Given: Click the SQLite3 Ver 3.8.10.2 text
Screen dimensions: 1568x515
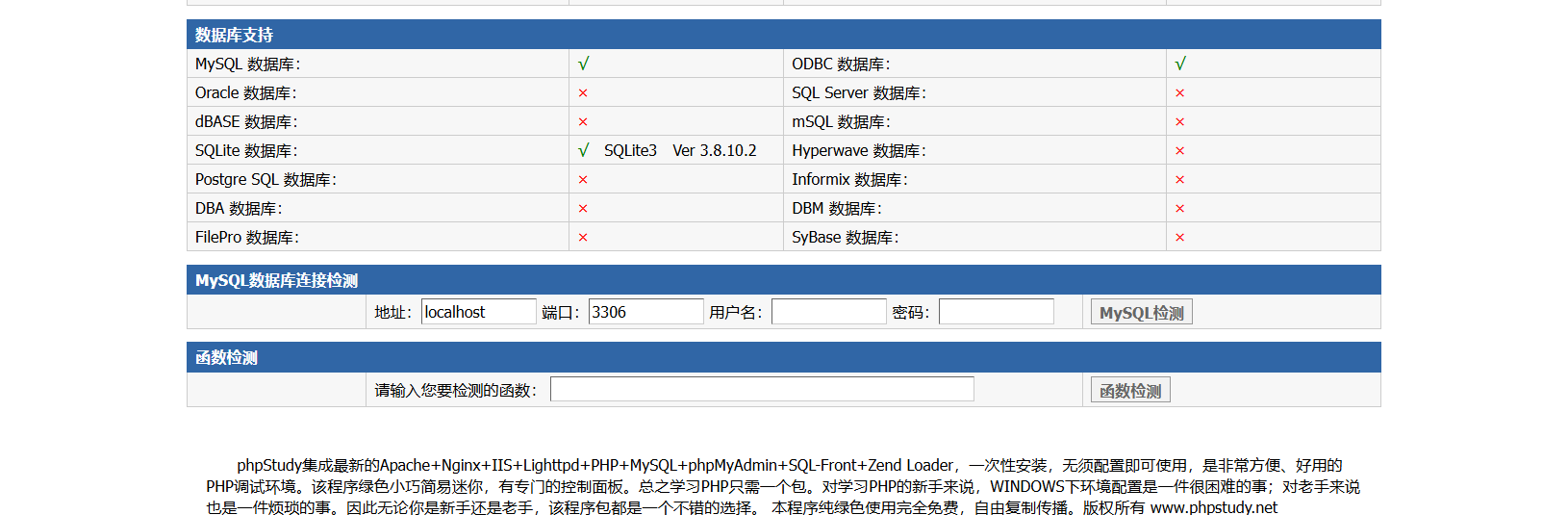Looking at the screenshot, I should pyautogui.click(x=680, y=150).
